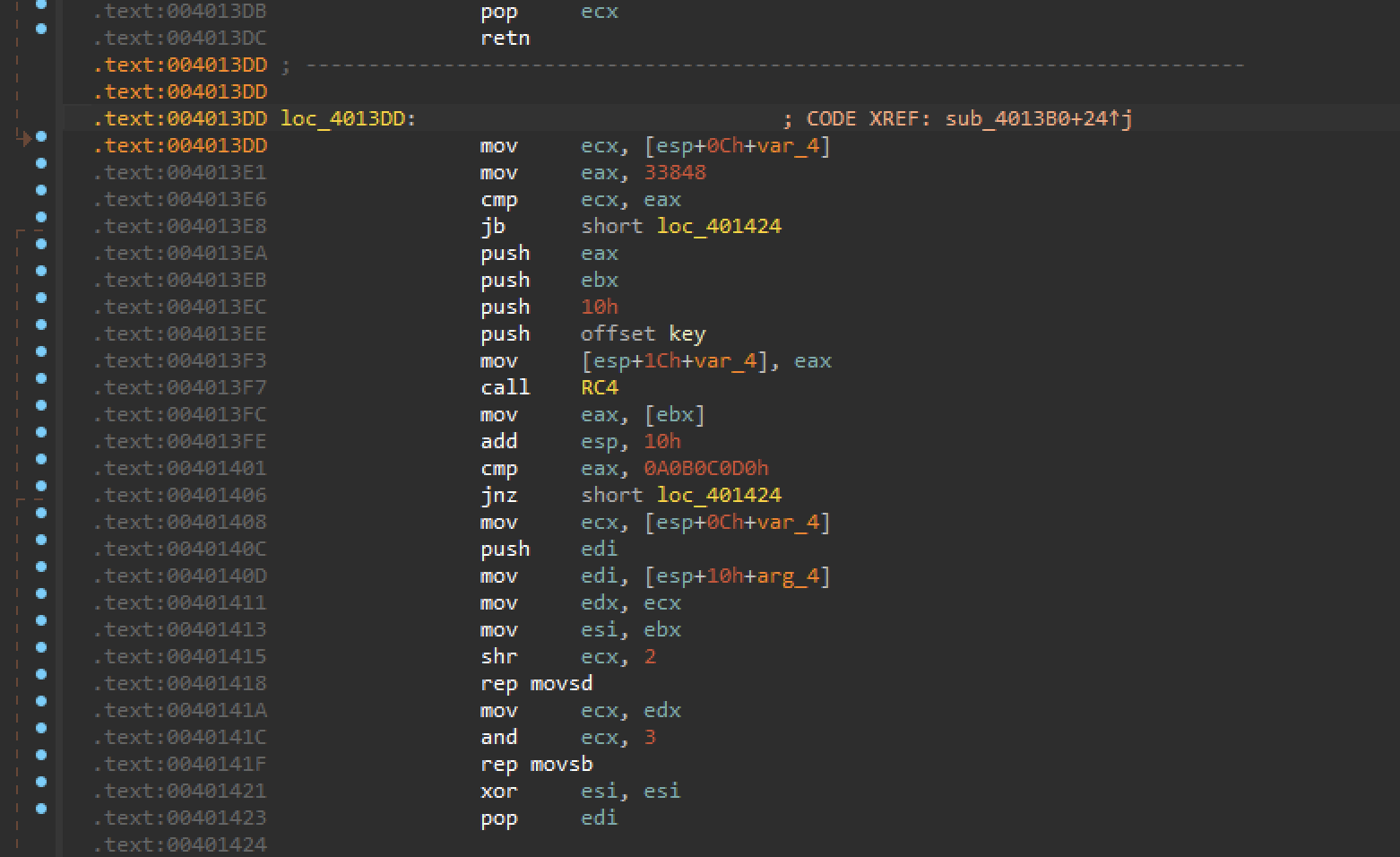This screenshot has width=1400, height=857.
Task: Set breakpoint dot at address 00401401
Action: (x=41, y=459)
